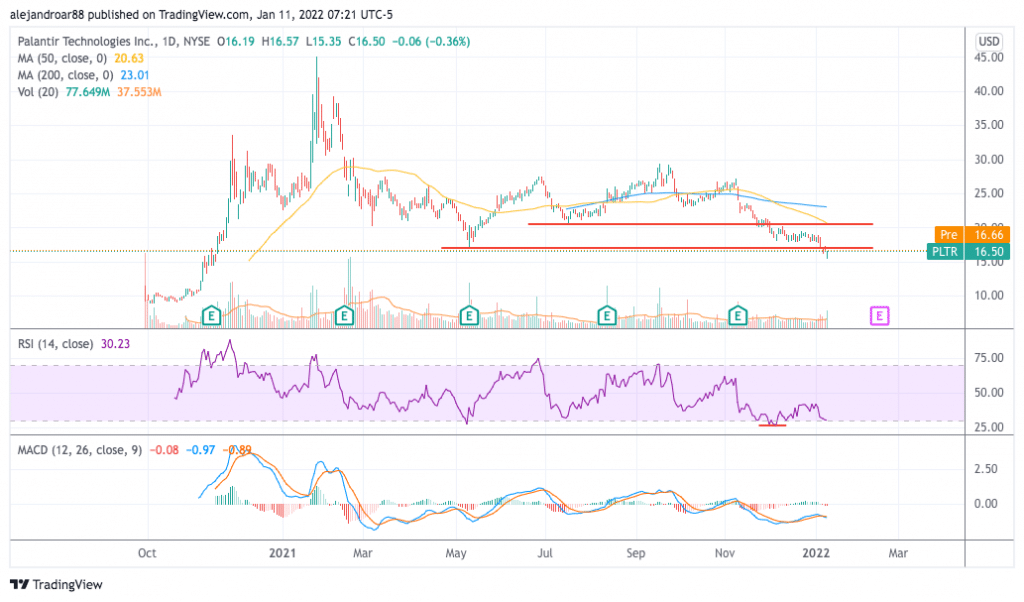Click the earnings marker near February 2021
The height and width of the screenshot is (602, 1024).
click(344, 316)
